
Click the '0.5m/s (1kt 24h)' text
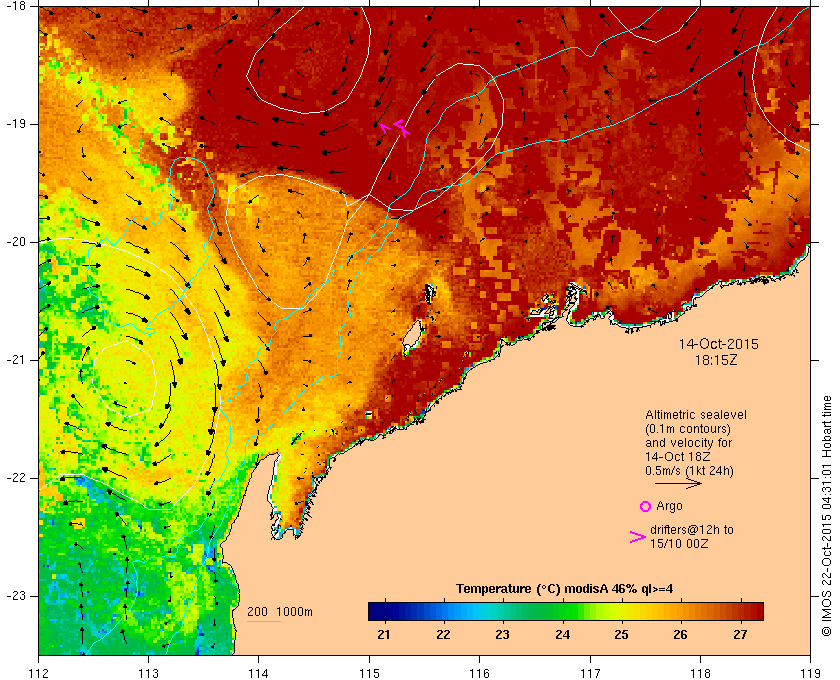tap(689, 471)
